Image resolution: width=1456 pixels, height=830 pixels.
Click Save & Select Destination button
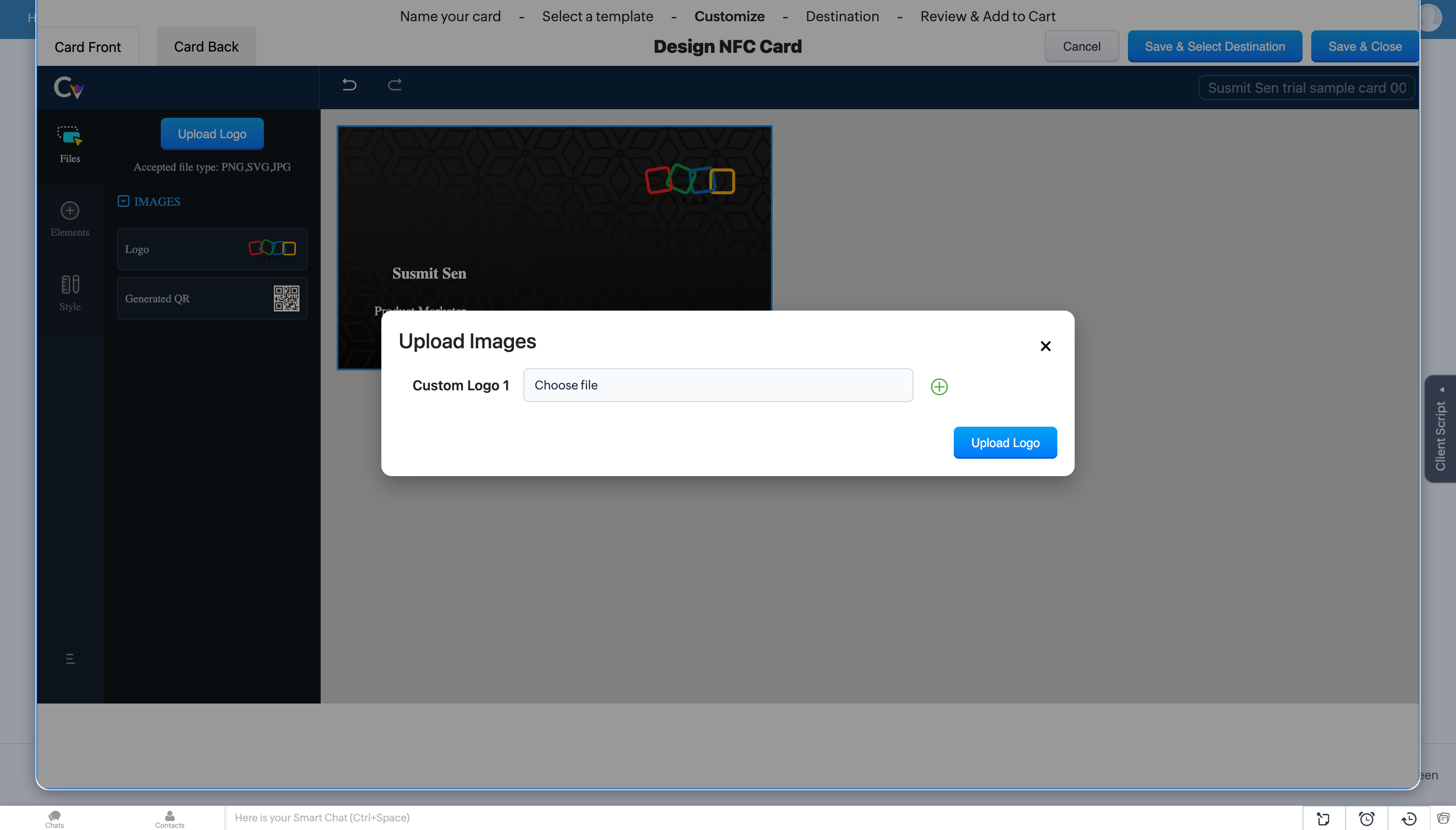point(1214,47)
